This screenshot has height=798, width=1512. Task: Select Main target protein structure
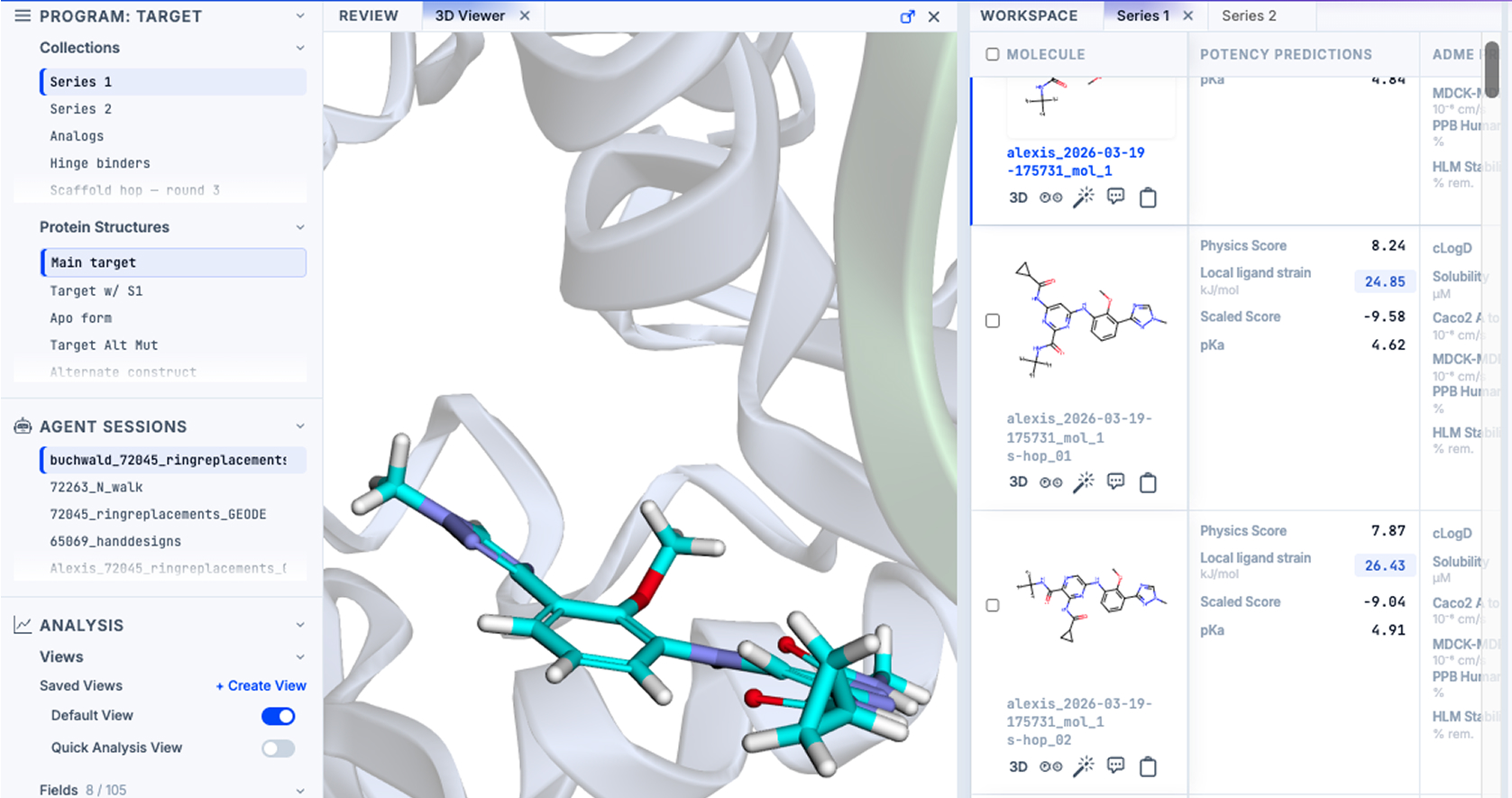click(173, 262)
